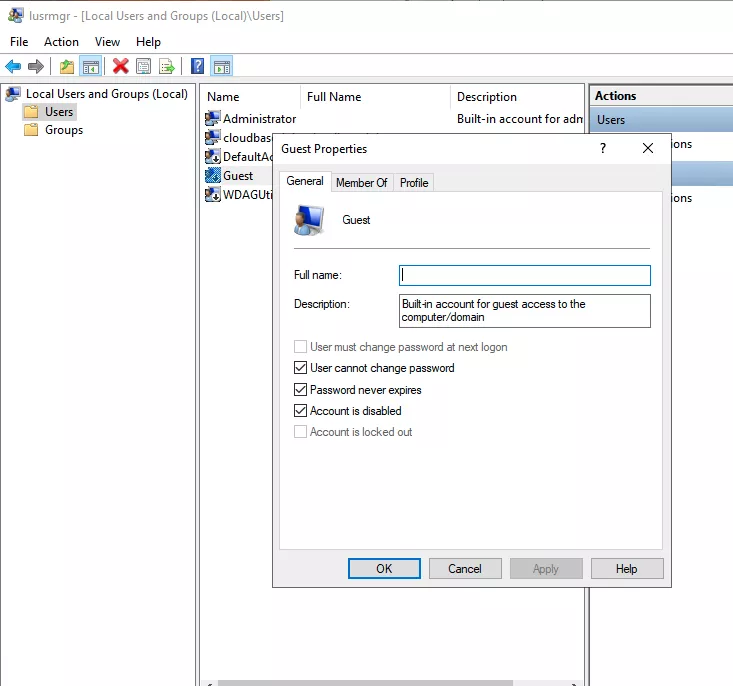Uncheck Password never expires
This screenshot has width=733, height=686.
(x=301, y=390)
